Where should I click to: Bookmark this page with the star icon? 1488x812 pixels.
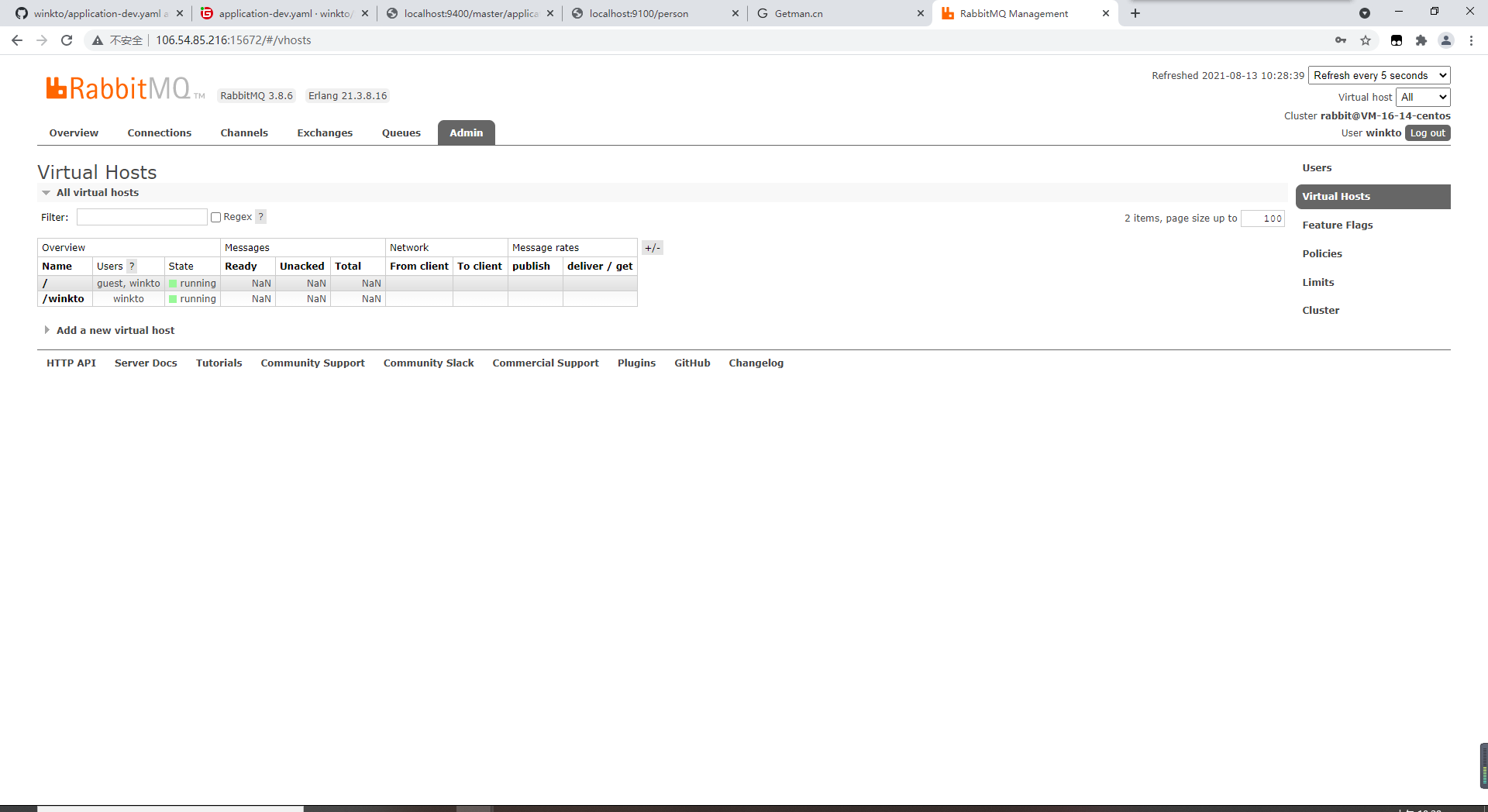click(1366, 40)
